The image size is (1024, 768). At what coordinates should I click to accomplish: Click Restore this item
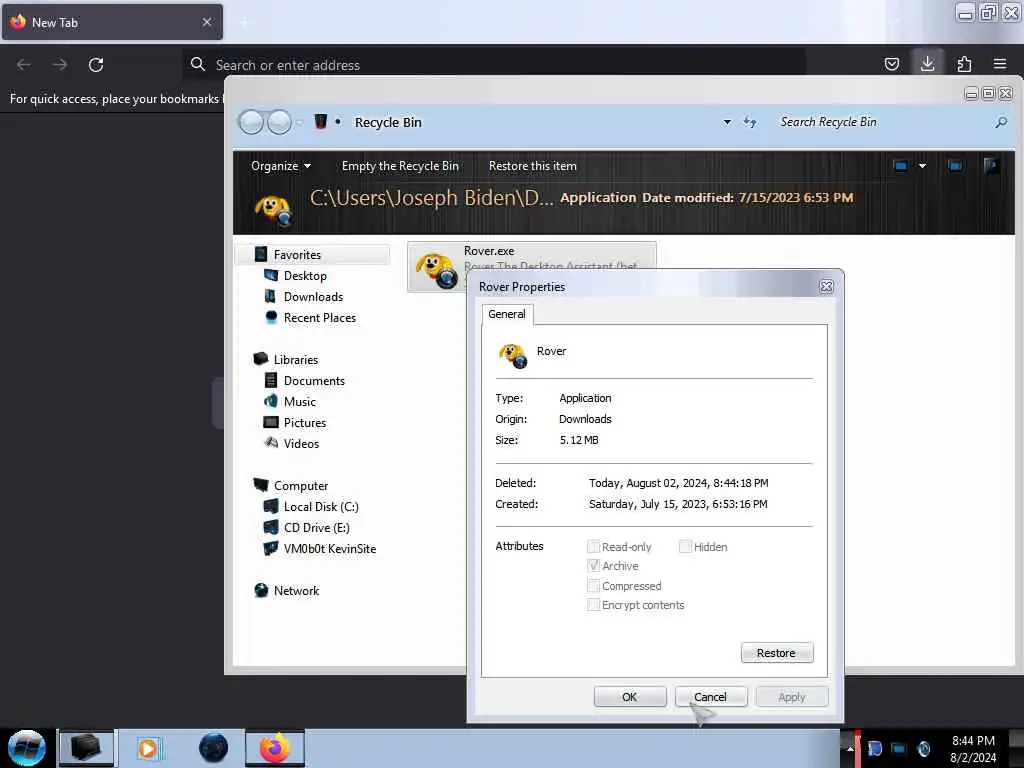tap(532, 166)
